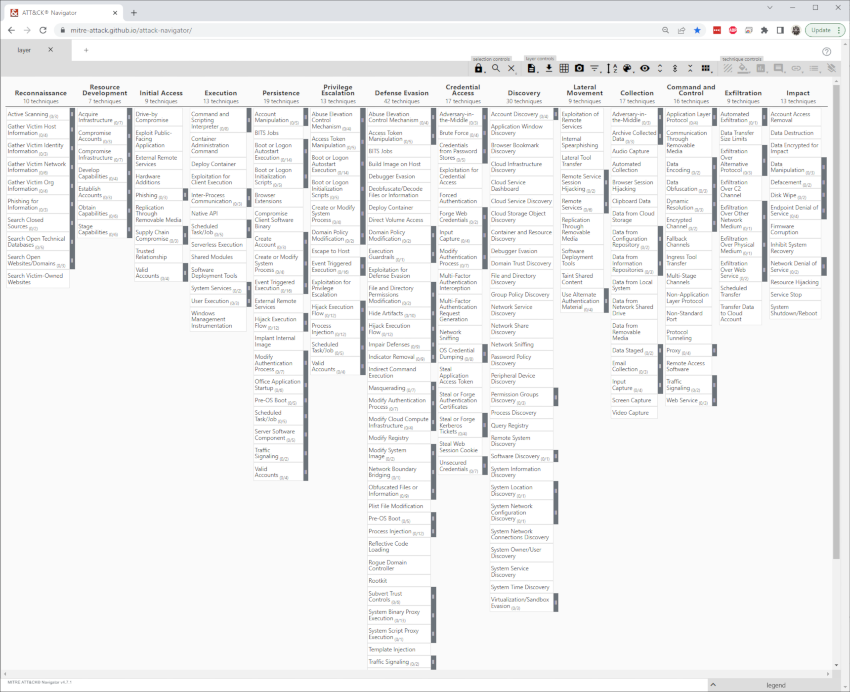Open the A-Z sorting icon
Viewport: 850px width, 692px height.
click(x=611, y=68)
